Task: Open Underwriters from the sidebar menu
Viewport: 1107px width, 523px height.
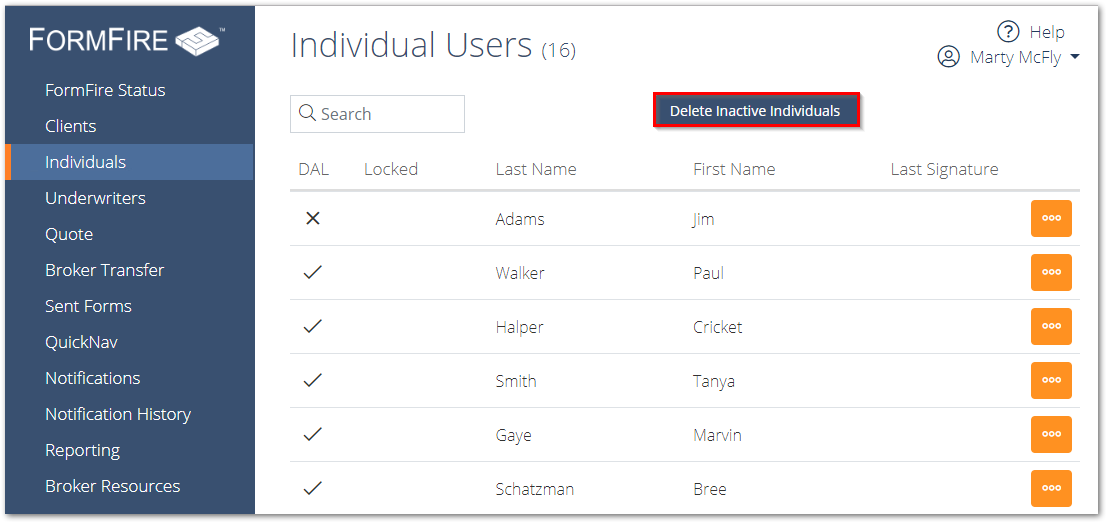Action: tap(95, 198)
